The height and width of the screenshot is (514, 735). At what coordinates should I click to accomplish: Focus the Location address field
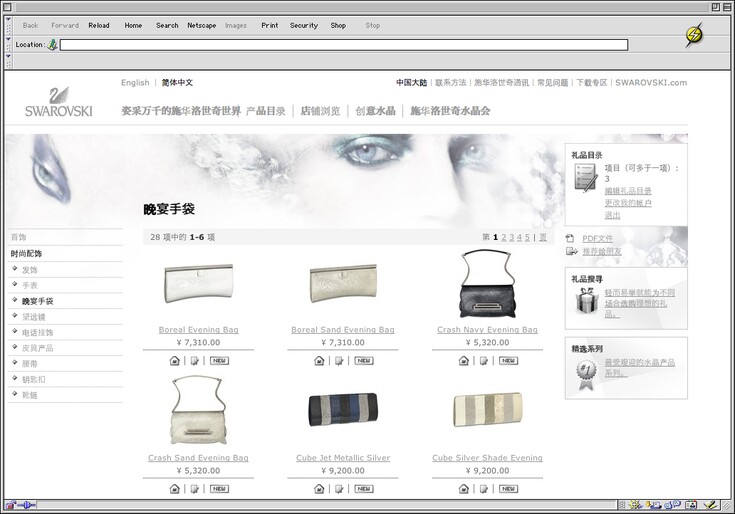click(344, 45)
